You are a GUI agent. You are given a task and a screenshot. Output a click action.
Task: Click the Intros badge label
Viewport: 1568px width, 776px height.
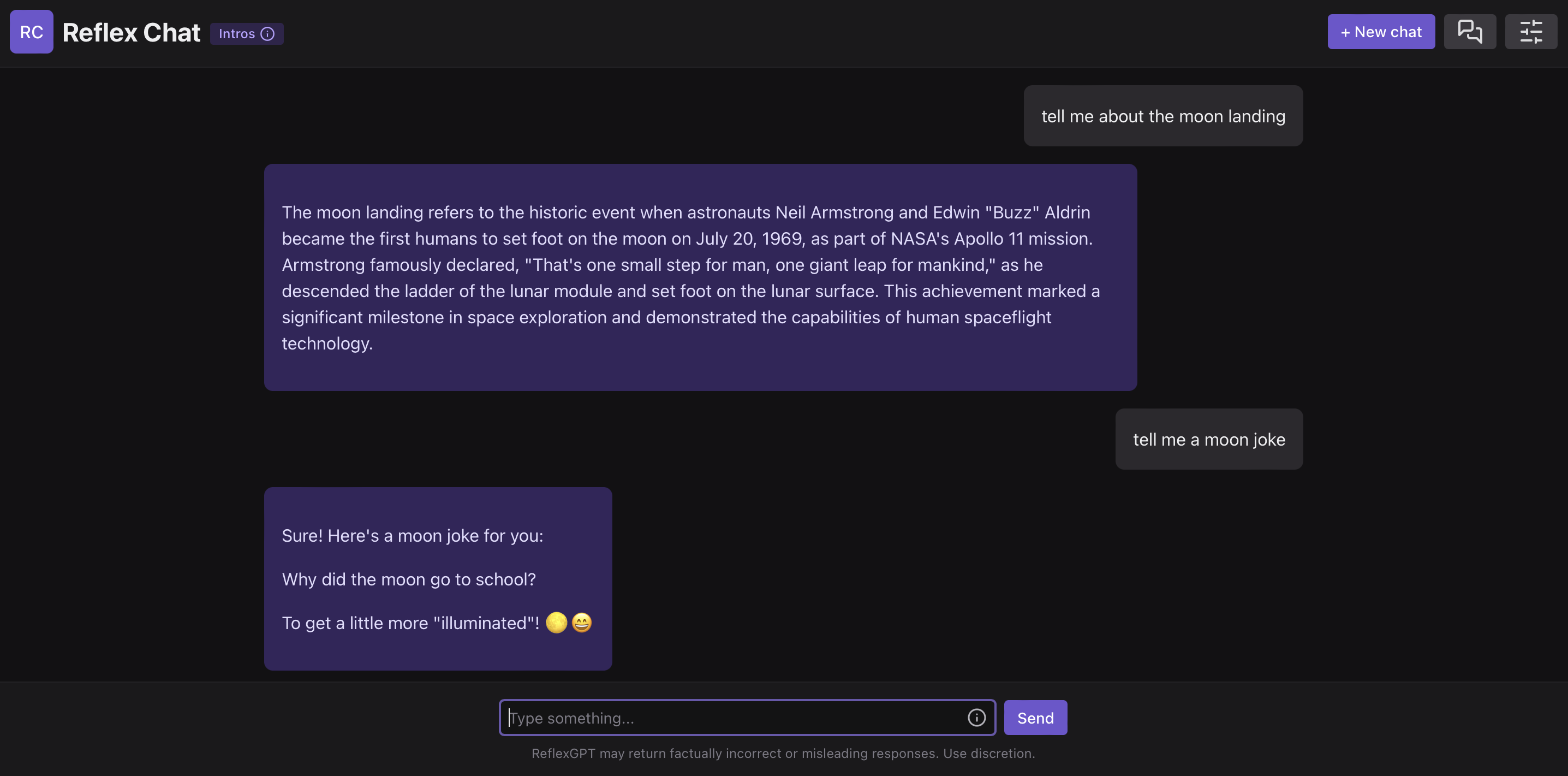pyautogui.click(x=237, y=34)
